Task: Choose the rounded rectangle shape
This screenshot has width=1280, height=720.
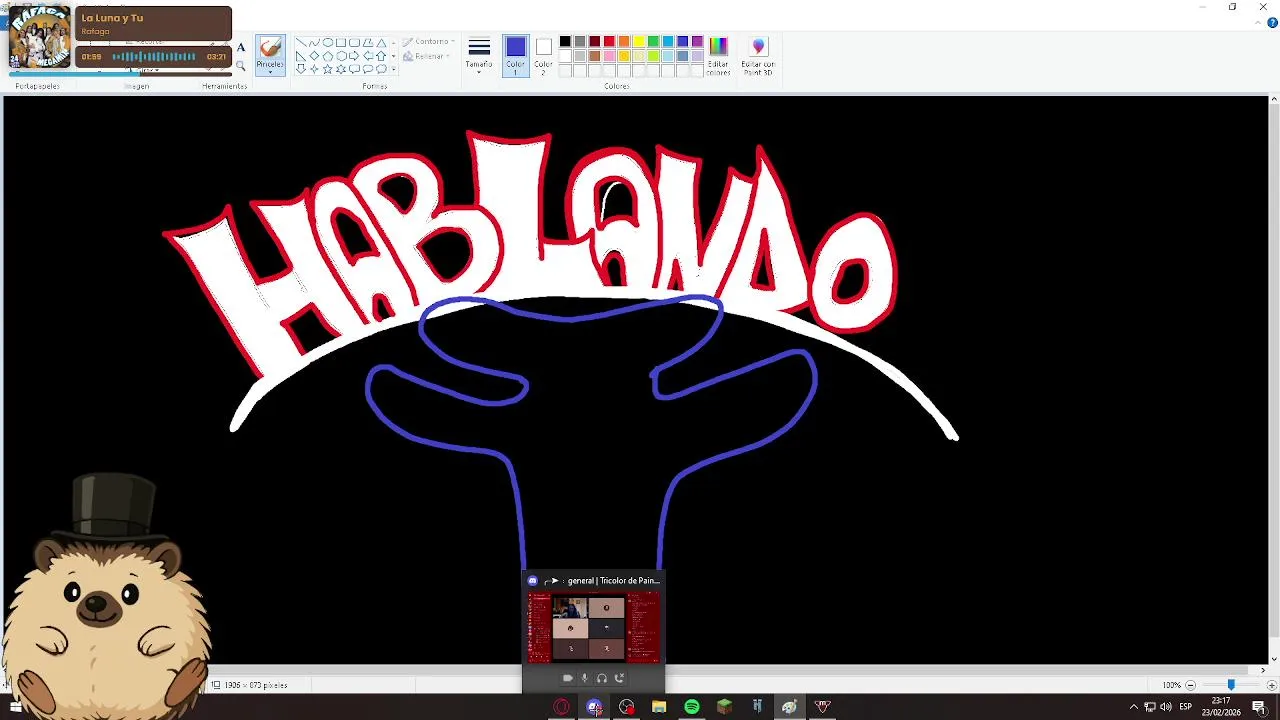Action: coord(354,42)
